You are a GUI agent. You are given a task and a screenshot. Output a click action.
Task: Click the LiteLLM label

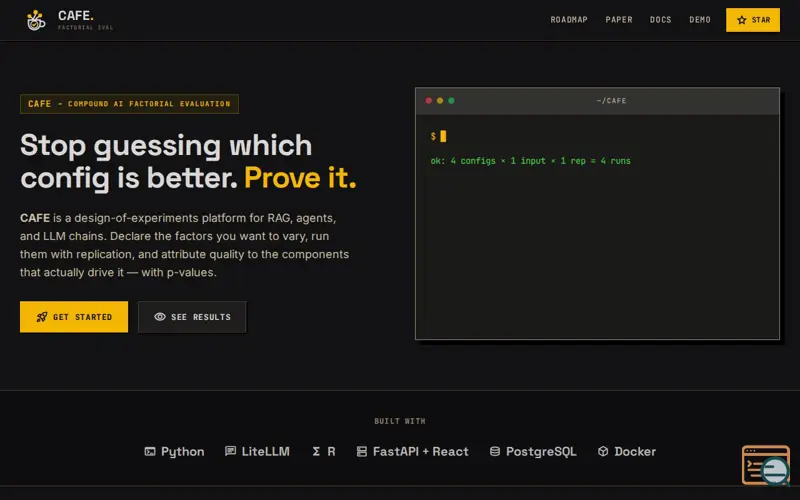coord(265,452)
